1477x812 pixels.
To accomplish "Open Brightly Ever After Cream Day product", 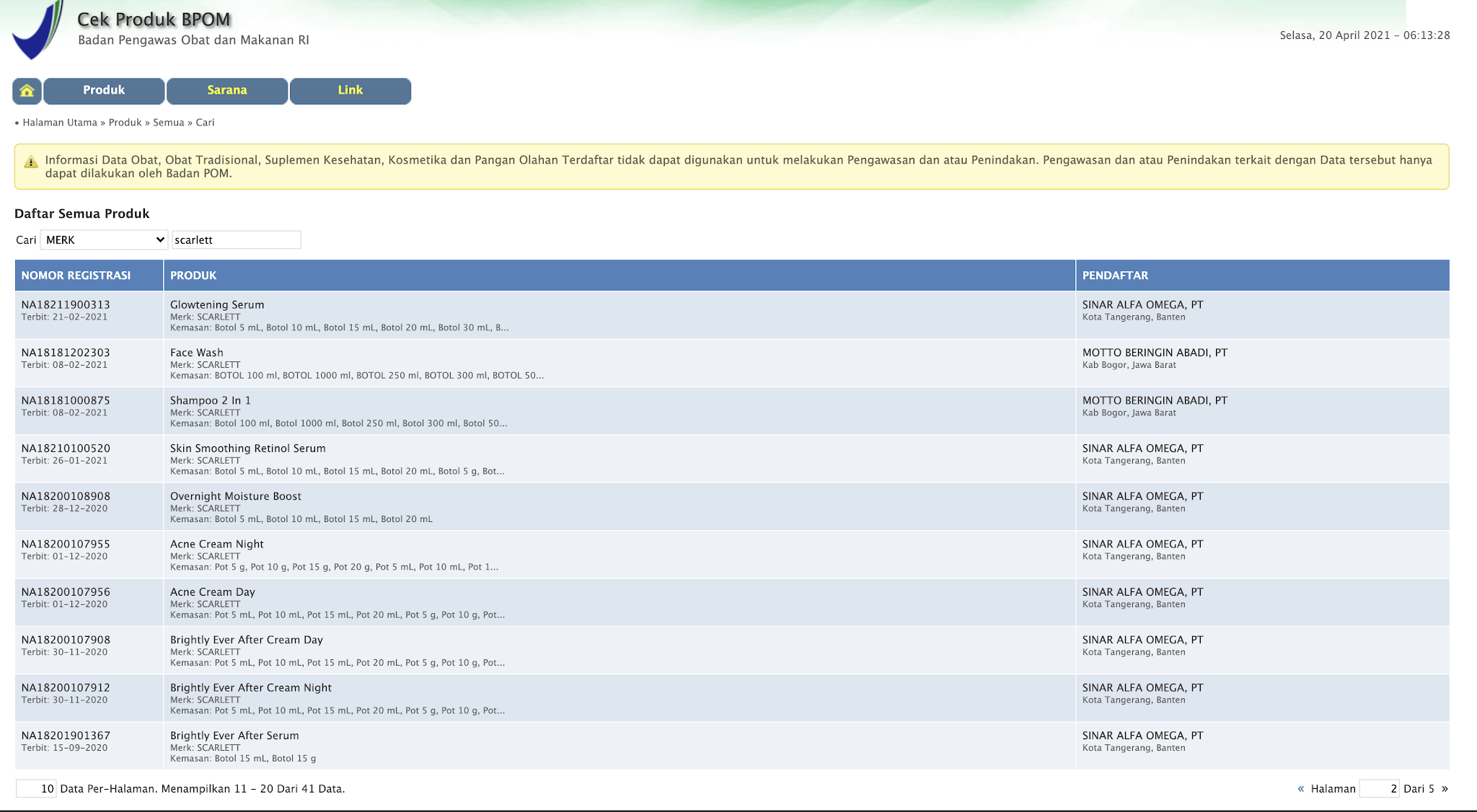I will 247,640.
